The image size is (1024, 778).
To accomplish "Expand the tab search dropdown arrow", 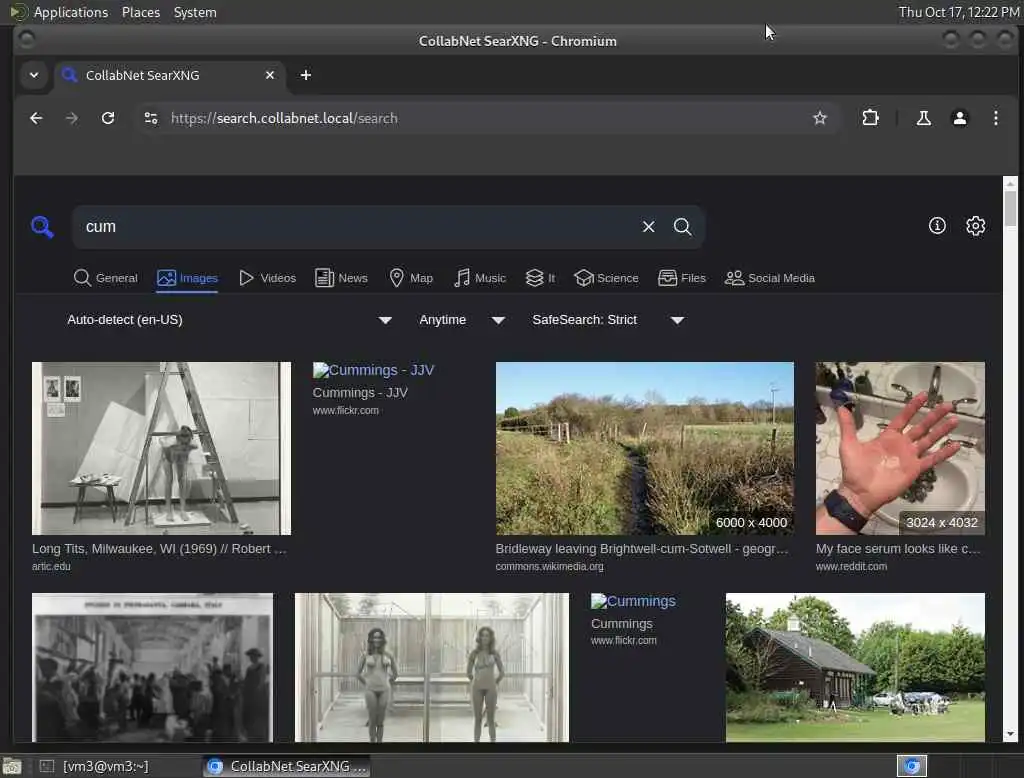I will click(34, 75).
